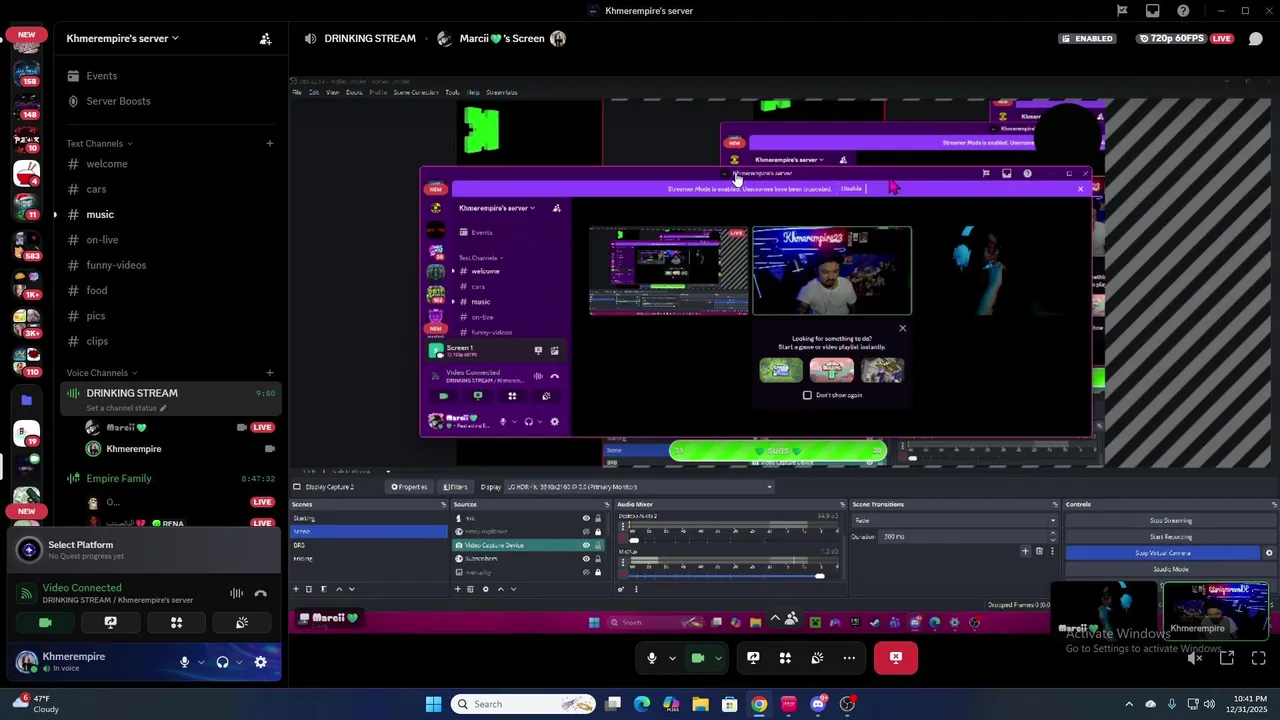Toggle microphone in call controls bar

pos(652,658)
